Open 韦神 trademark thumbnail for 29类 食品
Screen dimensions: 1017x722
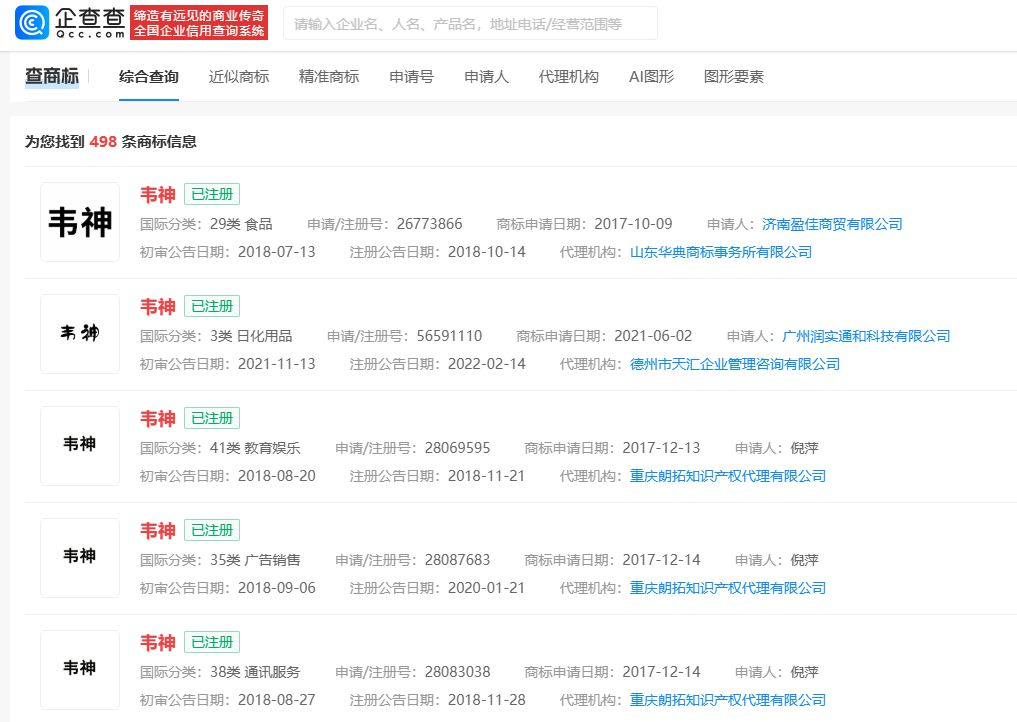pos(80,222)
